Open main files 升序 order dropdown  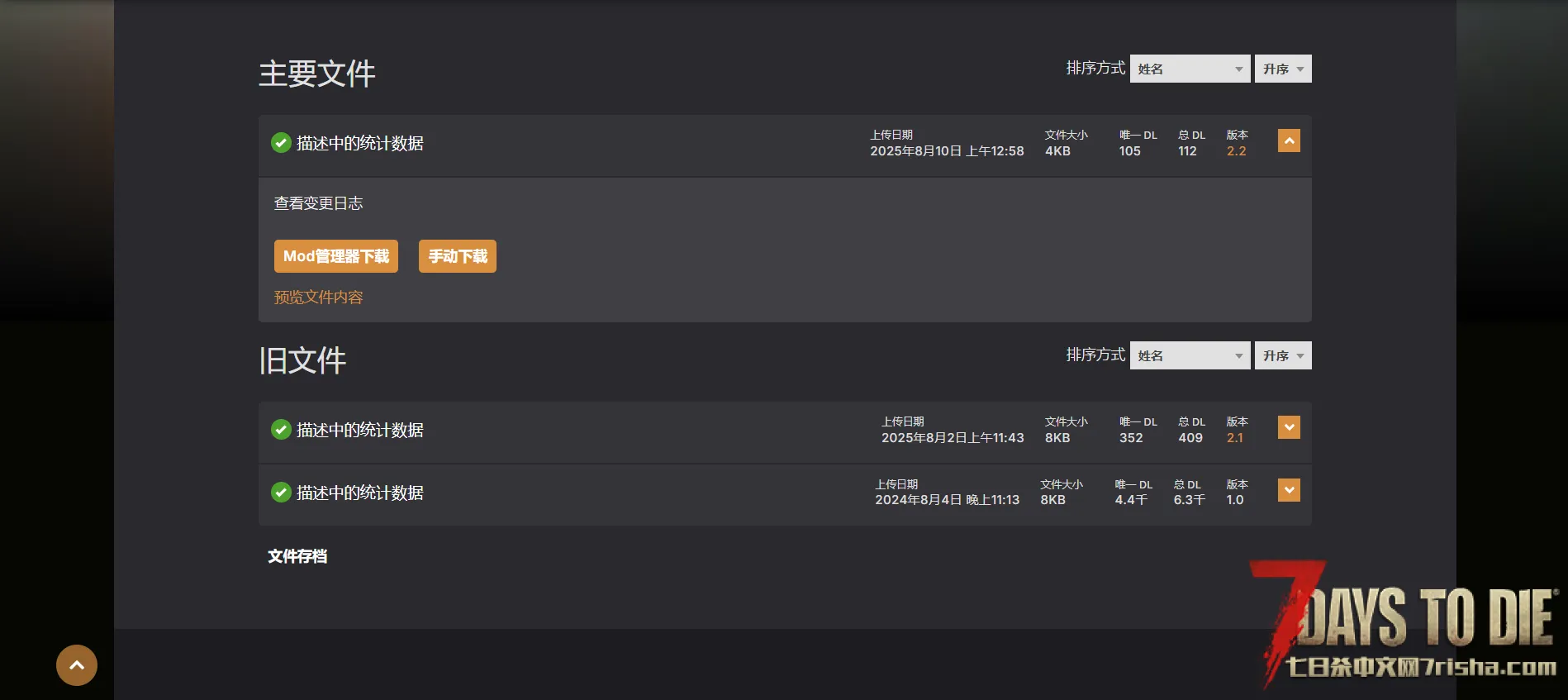coord(1283,69)
